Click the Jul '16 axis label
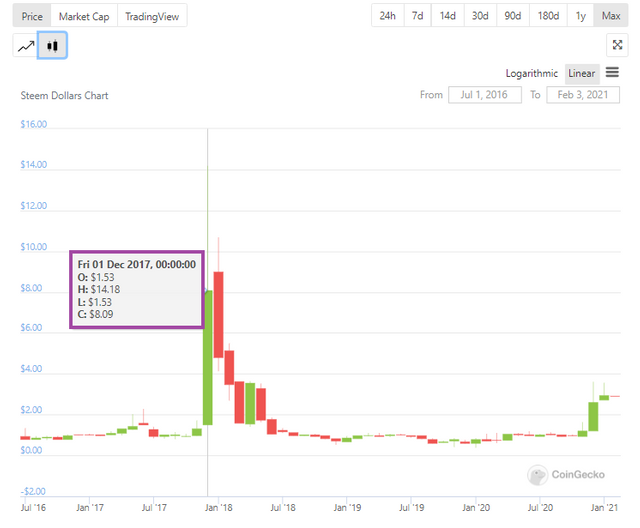Image resolution: width=640 pixels, height=528 pixels. pos(33,508)
